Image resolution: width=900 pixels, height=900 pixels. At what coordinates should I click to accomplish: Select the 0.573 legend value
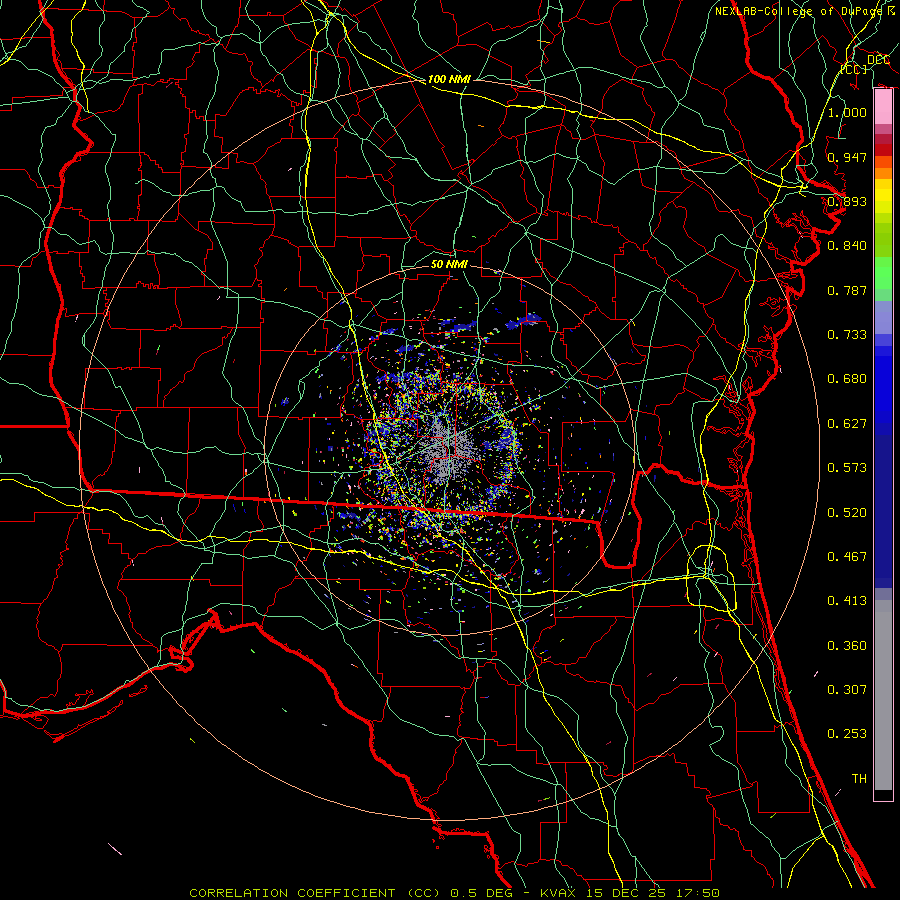(x=847, y=468)
